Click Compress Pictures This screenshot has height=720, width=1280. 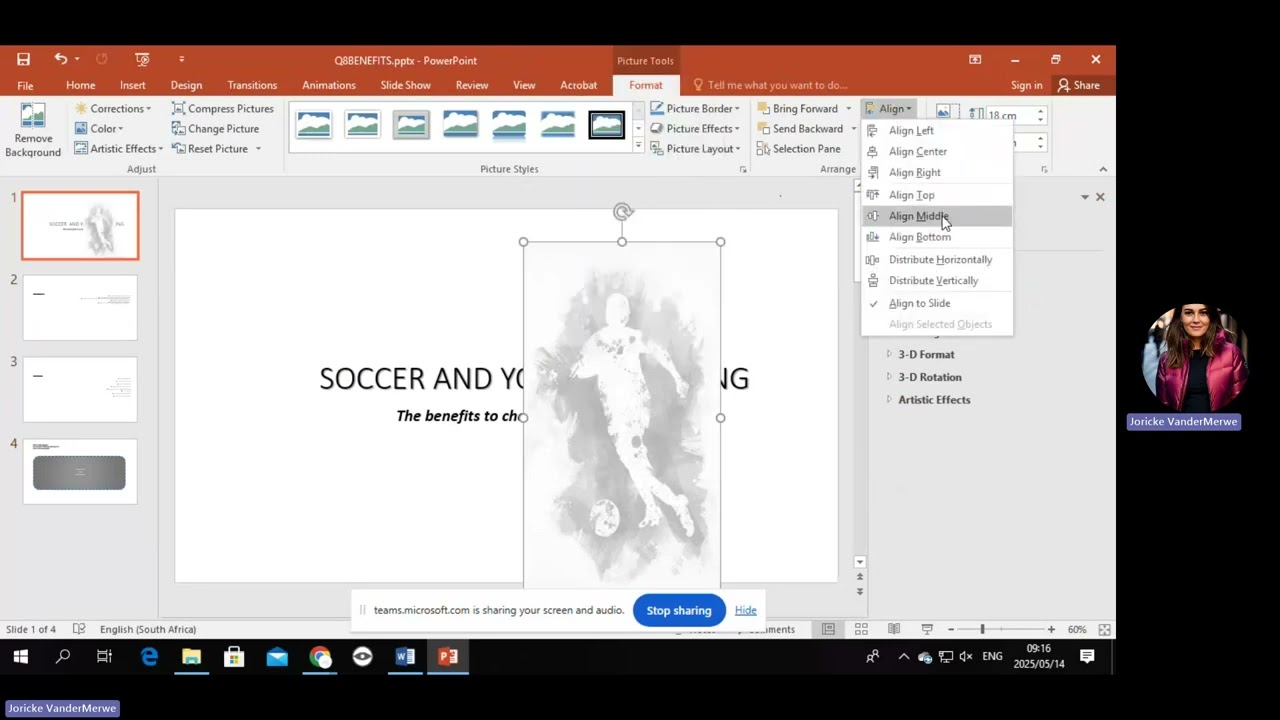tap(222, 108)
